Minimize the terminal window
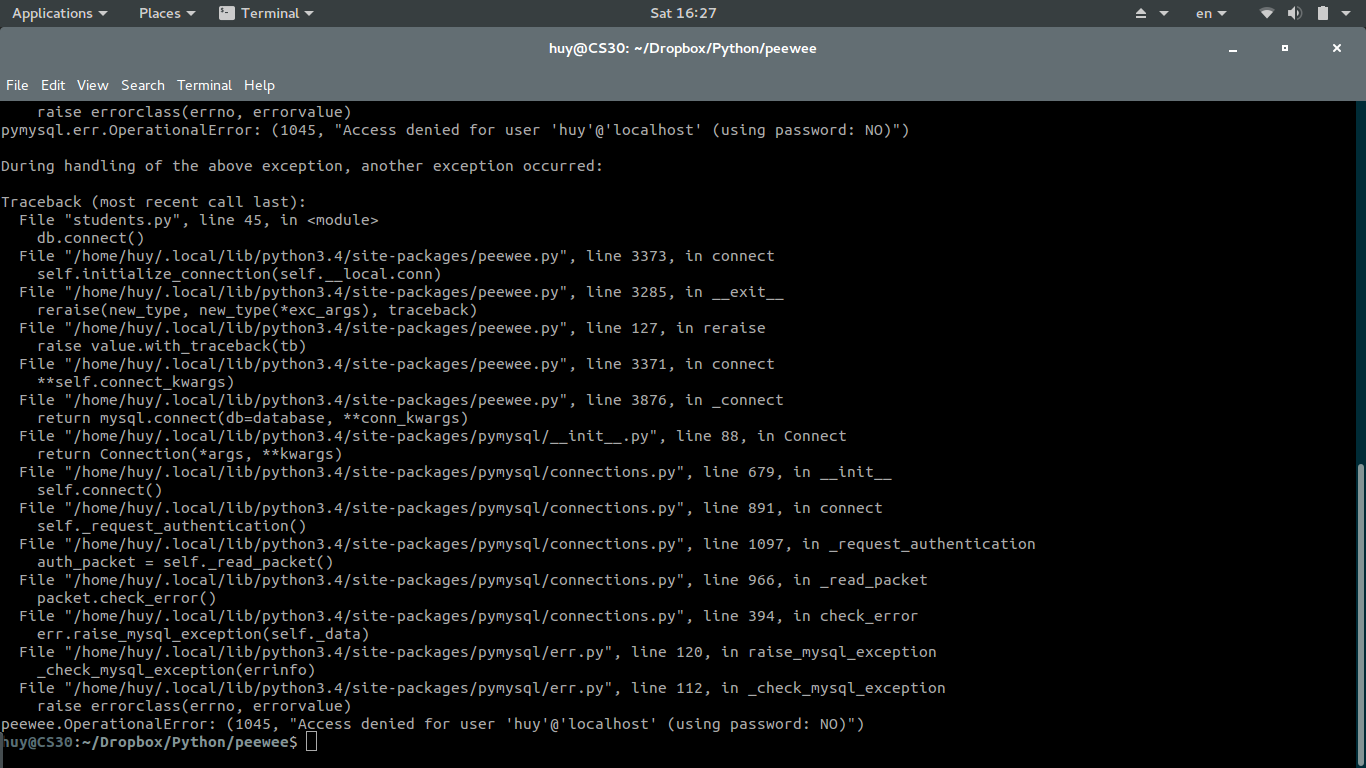 [x=1233, y=48]
